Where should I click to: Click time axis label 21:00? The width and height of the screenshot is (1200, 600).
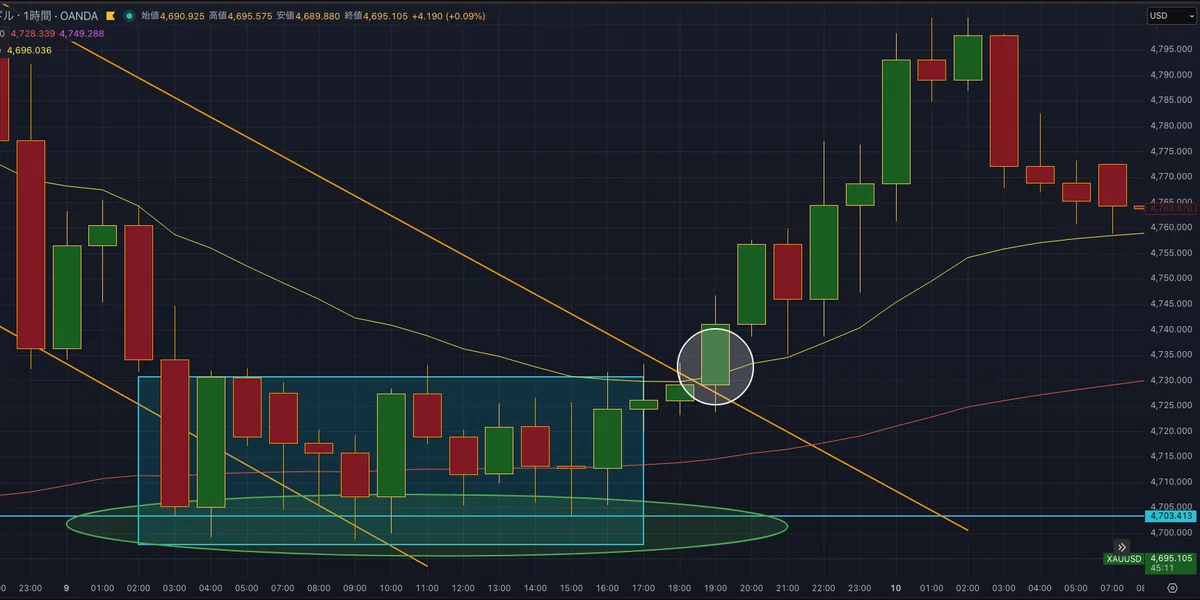click(787, 588)
